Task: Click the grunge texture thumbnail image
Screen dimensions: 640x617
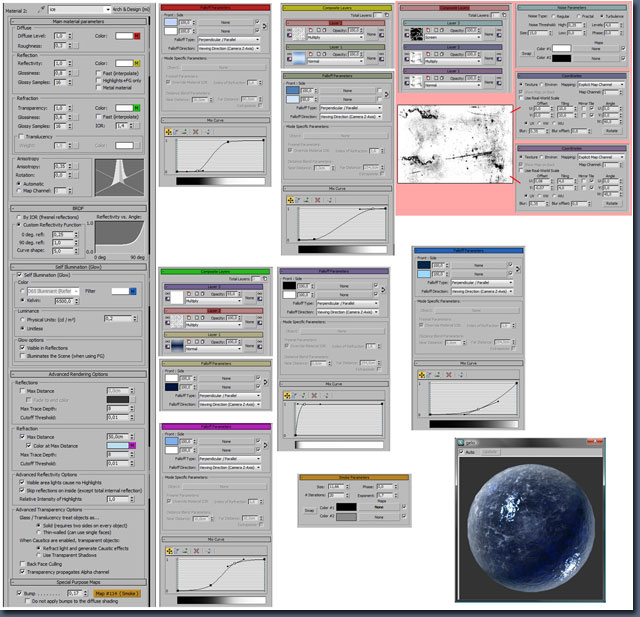Action: click(455, 144)
